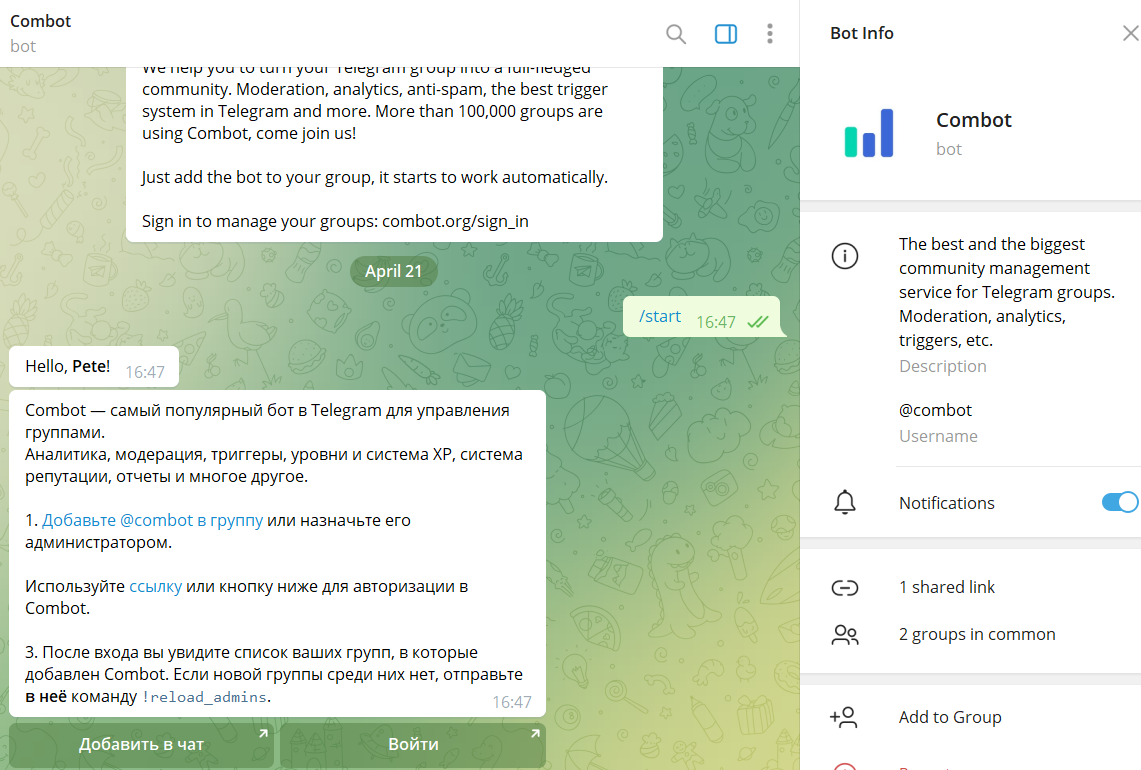Open "Добавьте @combot в группу" link
This screenshot has height=770, width=1141.
click(x=152, y=520)
